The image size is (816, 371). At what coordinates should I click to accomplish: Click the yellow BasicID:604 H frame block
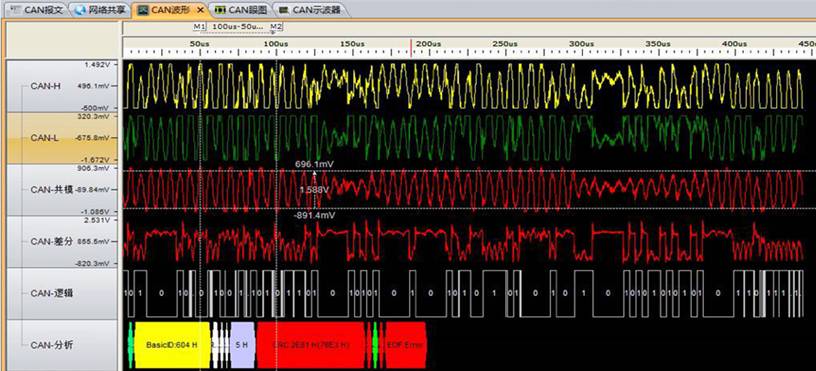pos(172,345)
